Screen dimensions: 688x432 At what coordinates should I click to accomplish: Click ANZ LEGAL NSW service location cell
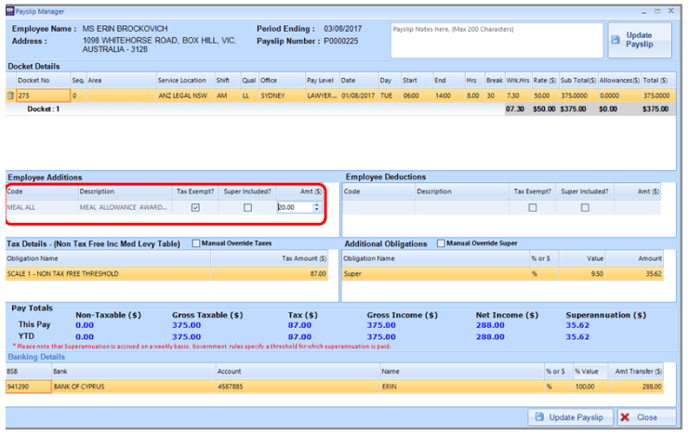[185, 96]
